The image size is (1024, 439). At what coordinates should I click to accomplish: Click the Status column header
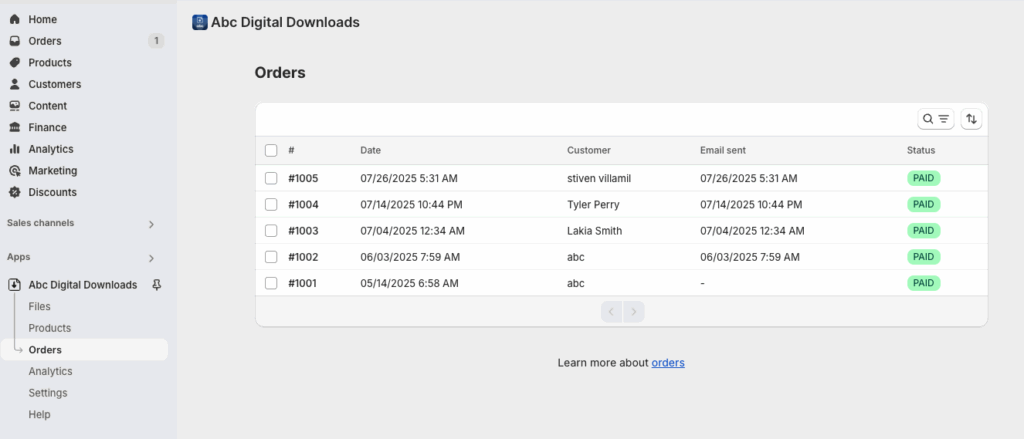coord(921,150)
